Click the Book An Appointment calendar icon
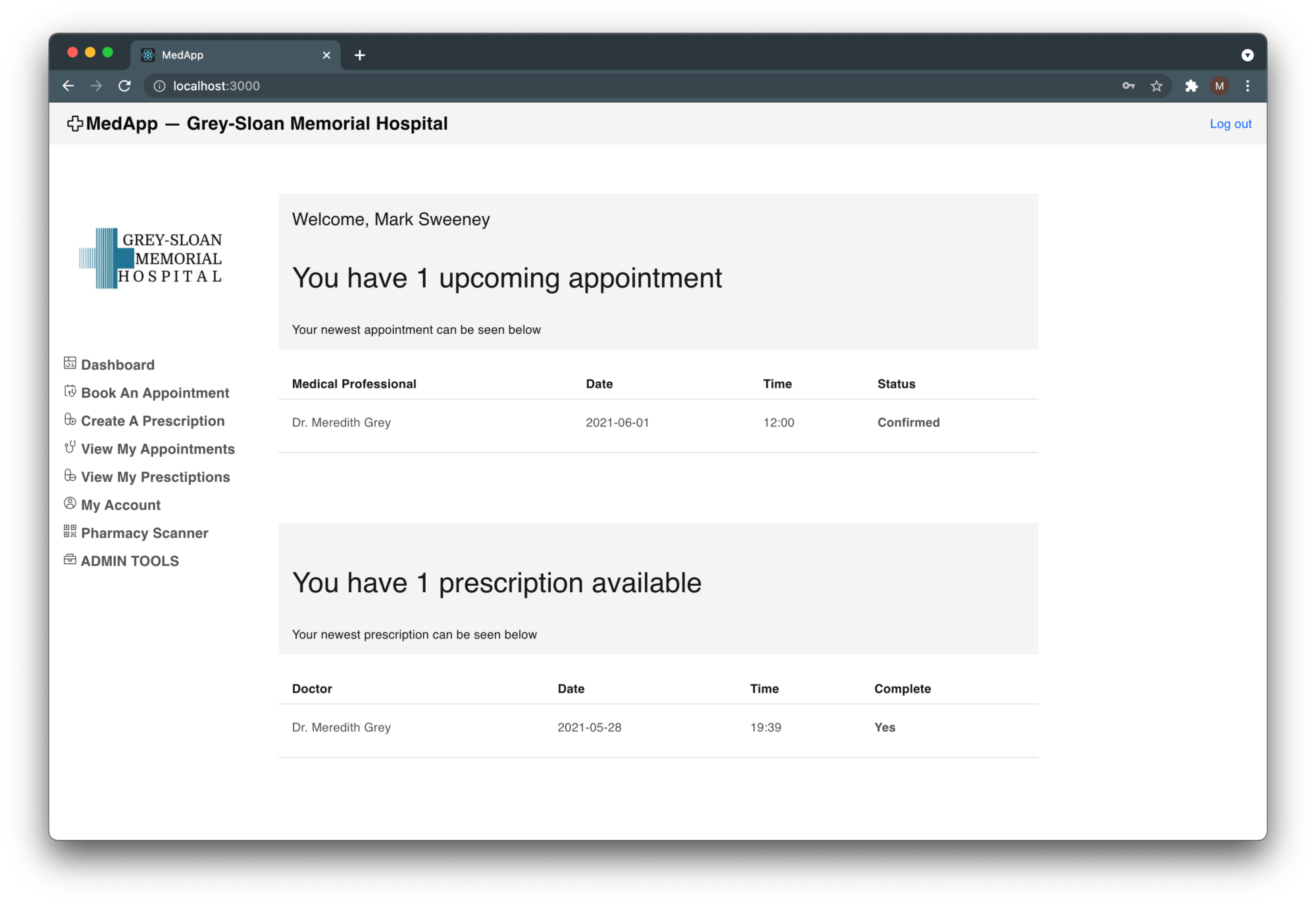The image size is (1316, 905). [x=70, y=391]
